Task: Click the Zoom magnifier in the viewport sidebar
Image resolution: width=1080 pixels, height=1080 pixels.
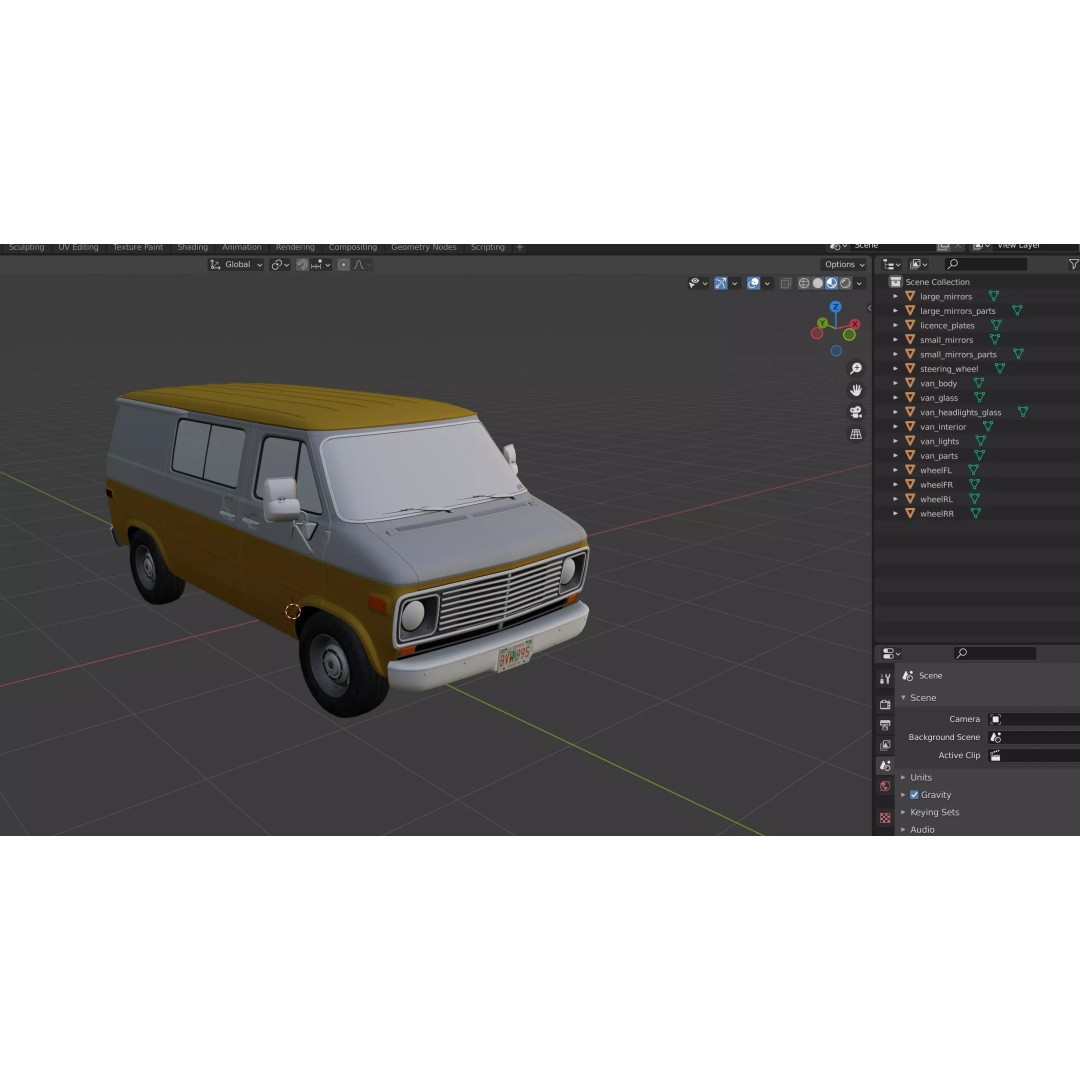Action: point(856,368)
